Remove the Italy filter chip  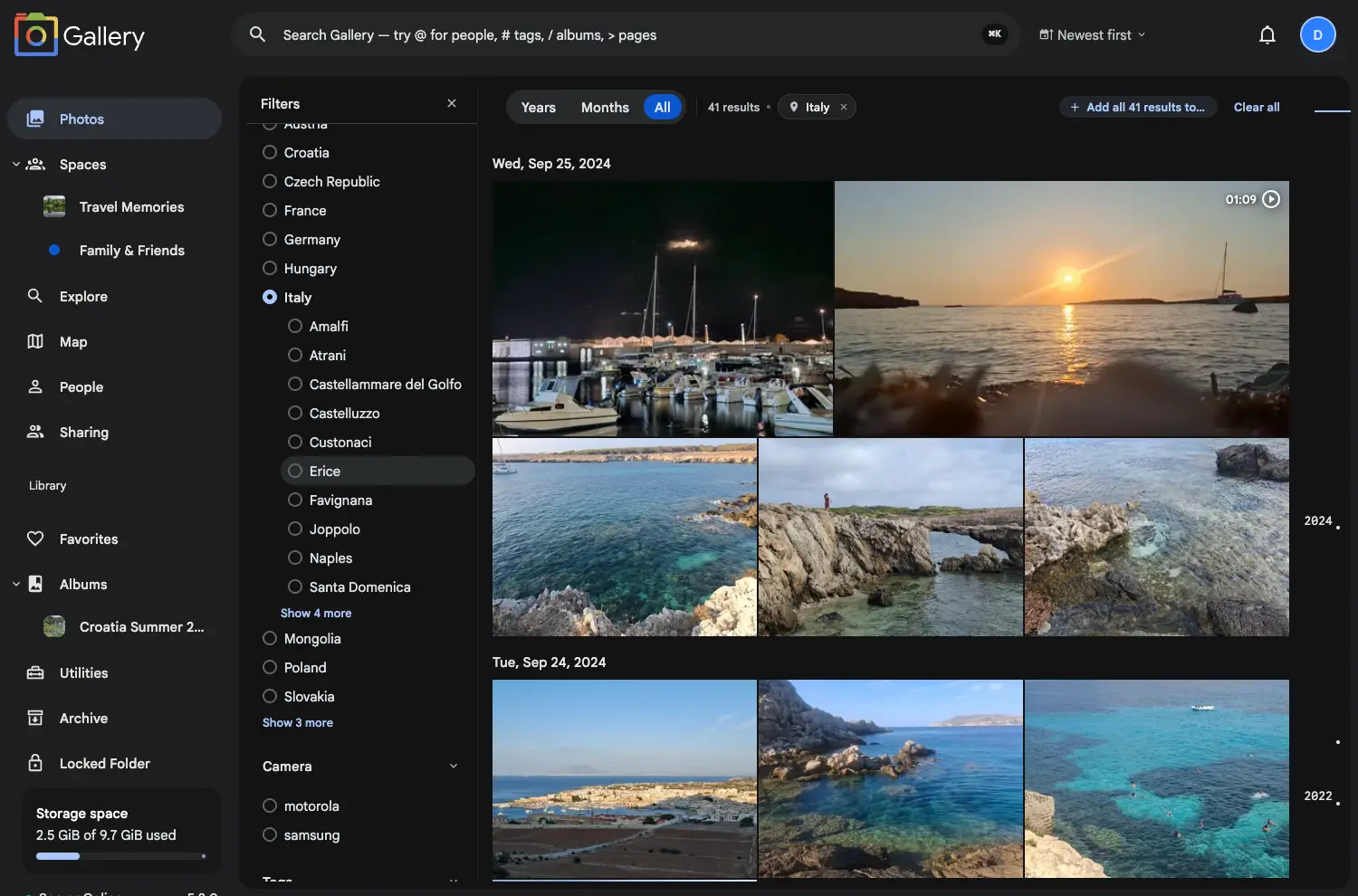point(844,107)
